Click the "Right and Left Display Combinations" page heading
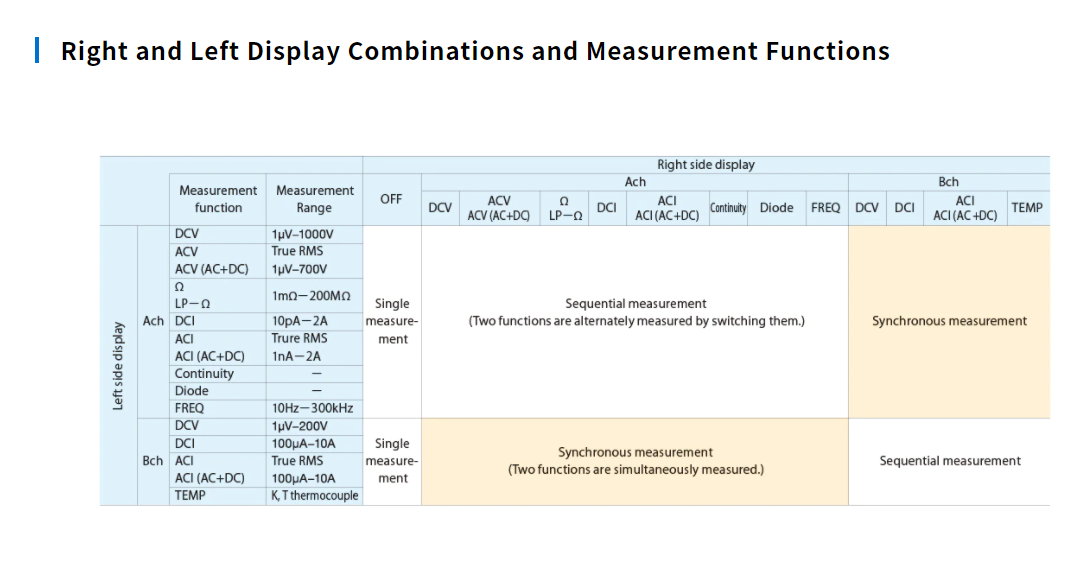 click(x=475, y=51)
